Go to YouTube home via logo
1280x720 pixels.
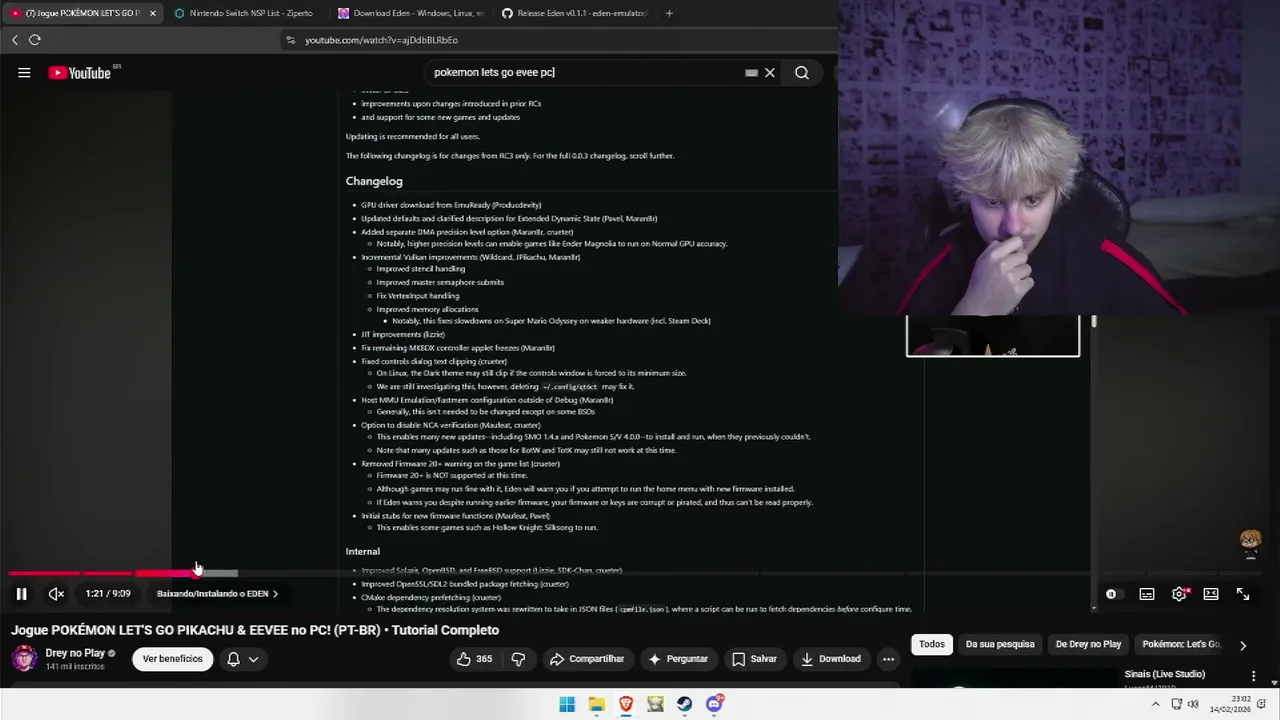[x=80, y=73]
